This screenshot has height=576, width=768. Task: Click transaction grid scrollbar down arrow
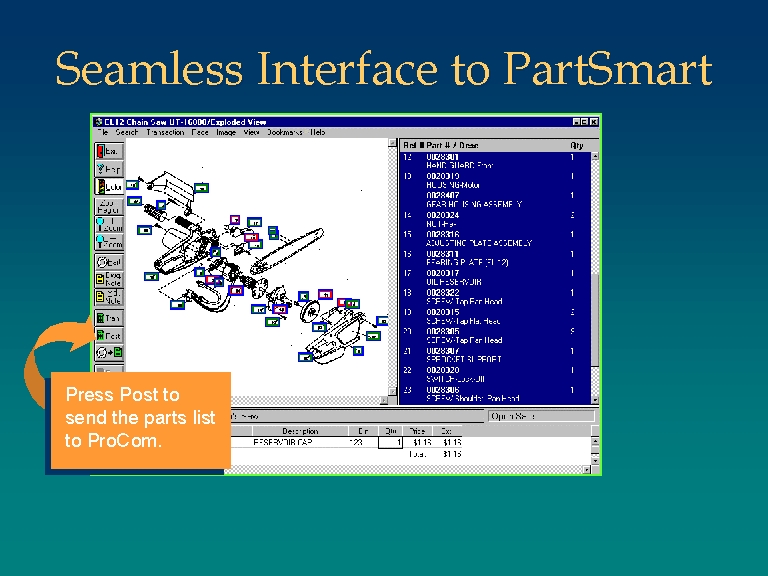(595, 460)
